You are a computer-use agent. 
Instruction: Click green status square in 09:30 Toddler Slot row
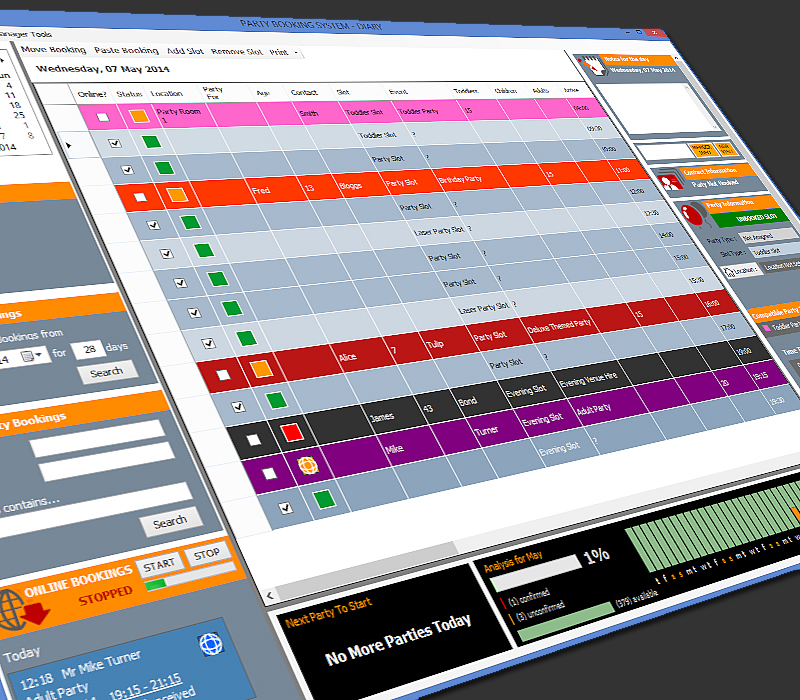pos(152,141)
